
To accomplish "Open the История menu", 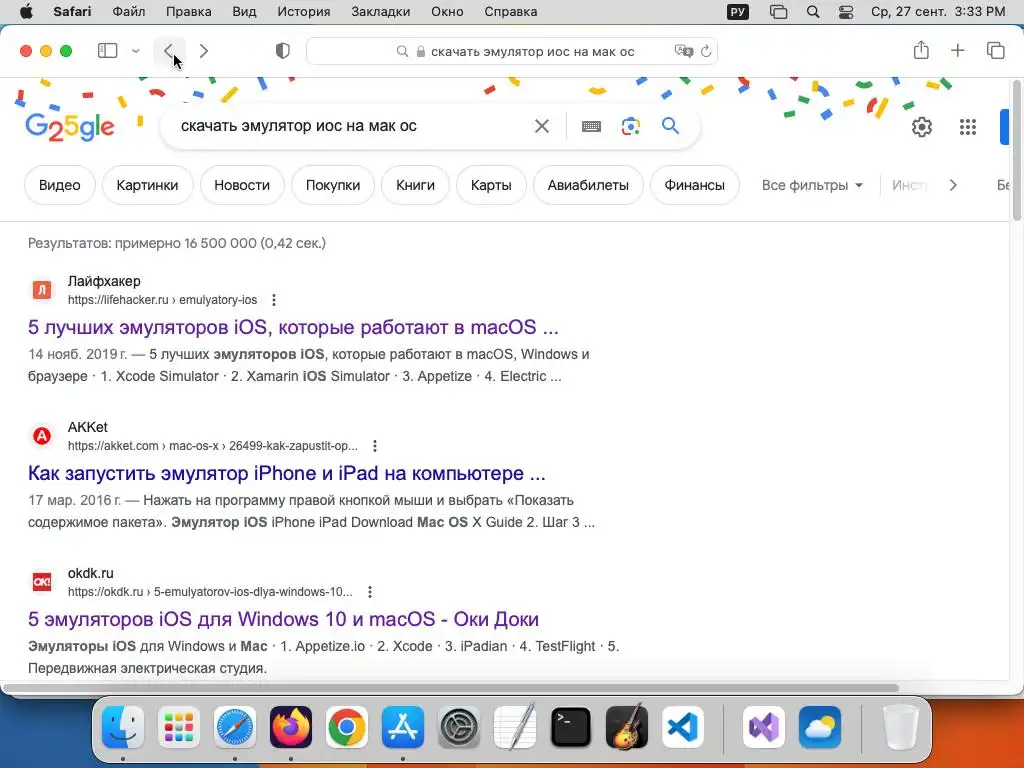I will pyautogui.click(x=304, y=12).
